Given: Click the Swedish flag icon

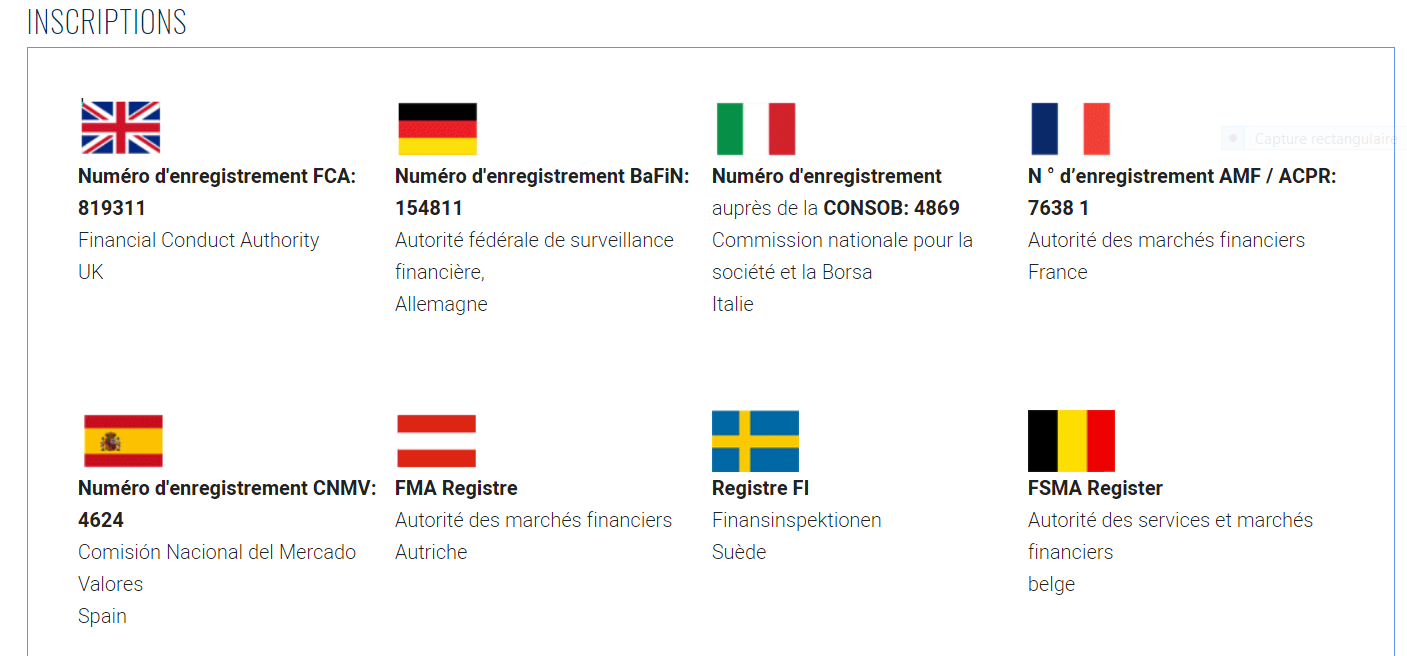Looking at the screenshot, I should click(x=755, y=441).
